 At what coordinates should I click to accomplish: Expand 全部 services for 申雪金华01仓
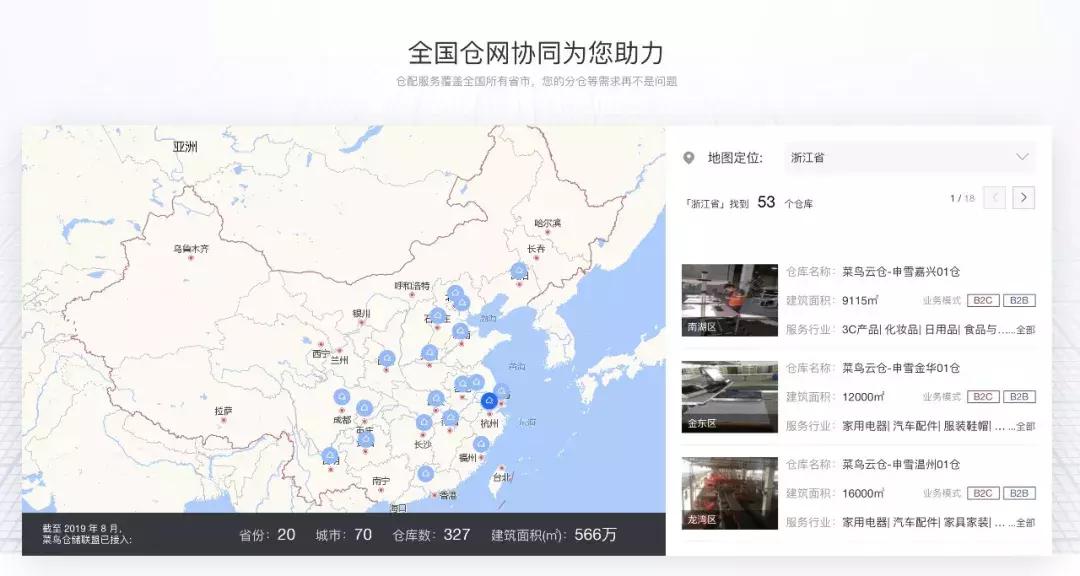pyautogui.click(x=1026, y=425)
